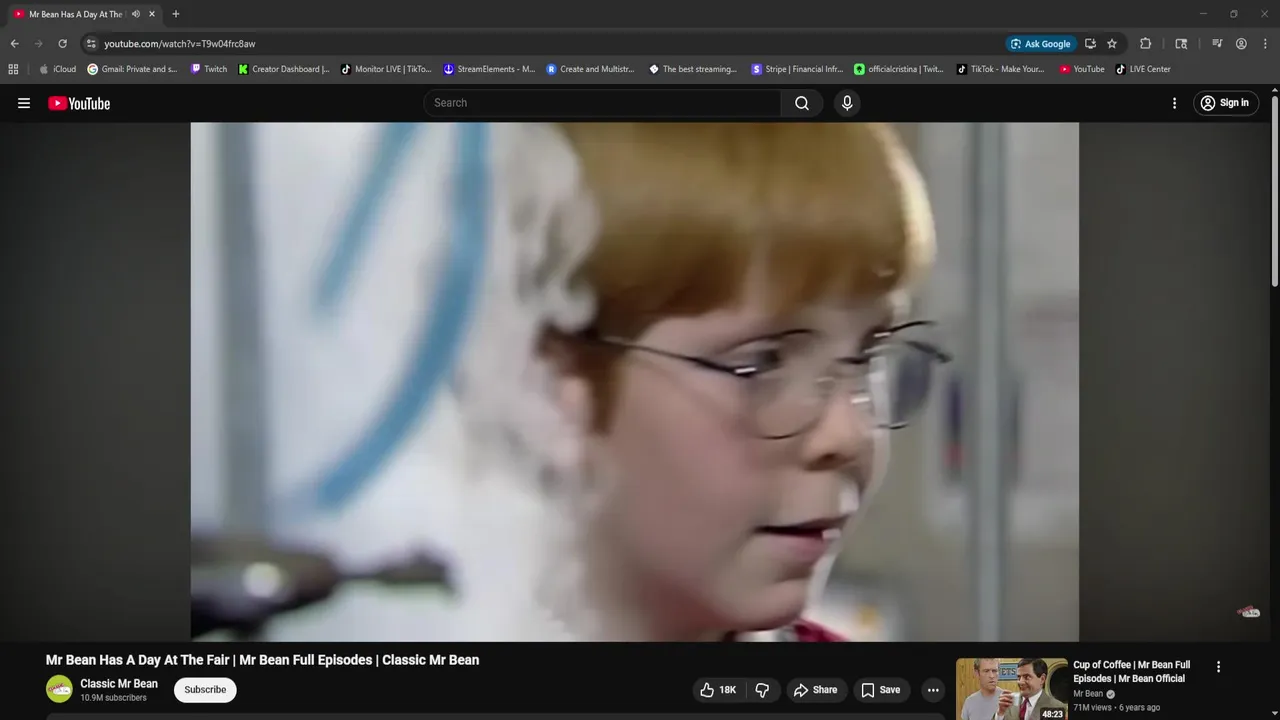This screenshot has width=1280, height=720.
Task: Run search with the magnifier button
Action: point(802,103)
